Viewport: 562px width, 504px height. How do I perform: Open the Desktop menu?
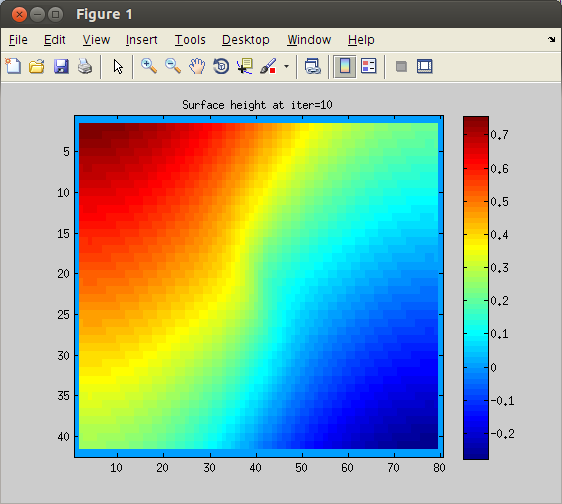[246, 40]
